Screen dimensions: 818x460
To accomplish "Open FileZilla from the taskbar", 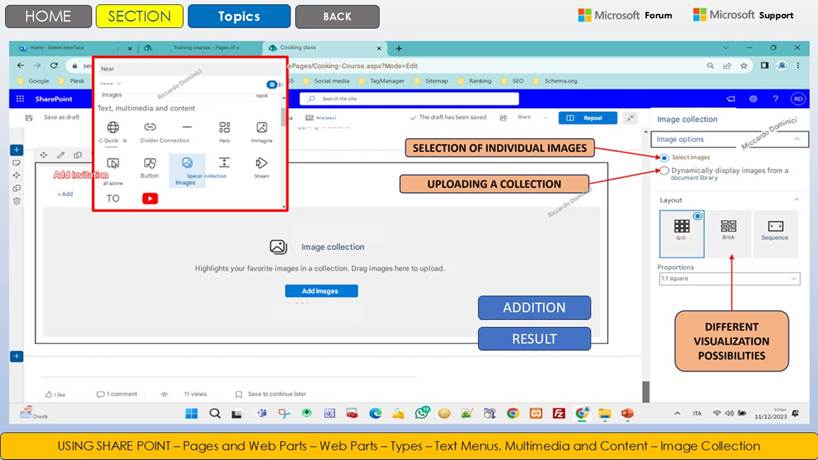I will point(559,414).
